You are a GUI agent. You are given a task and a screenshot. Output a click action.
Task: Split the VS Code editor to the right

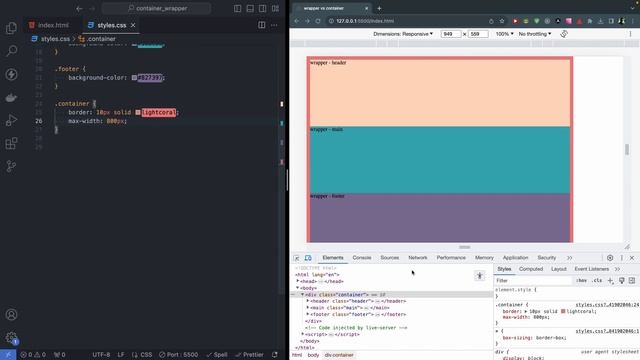262,25
